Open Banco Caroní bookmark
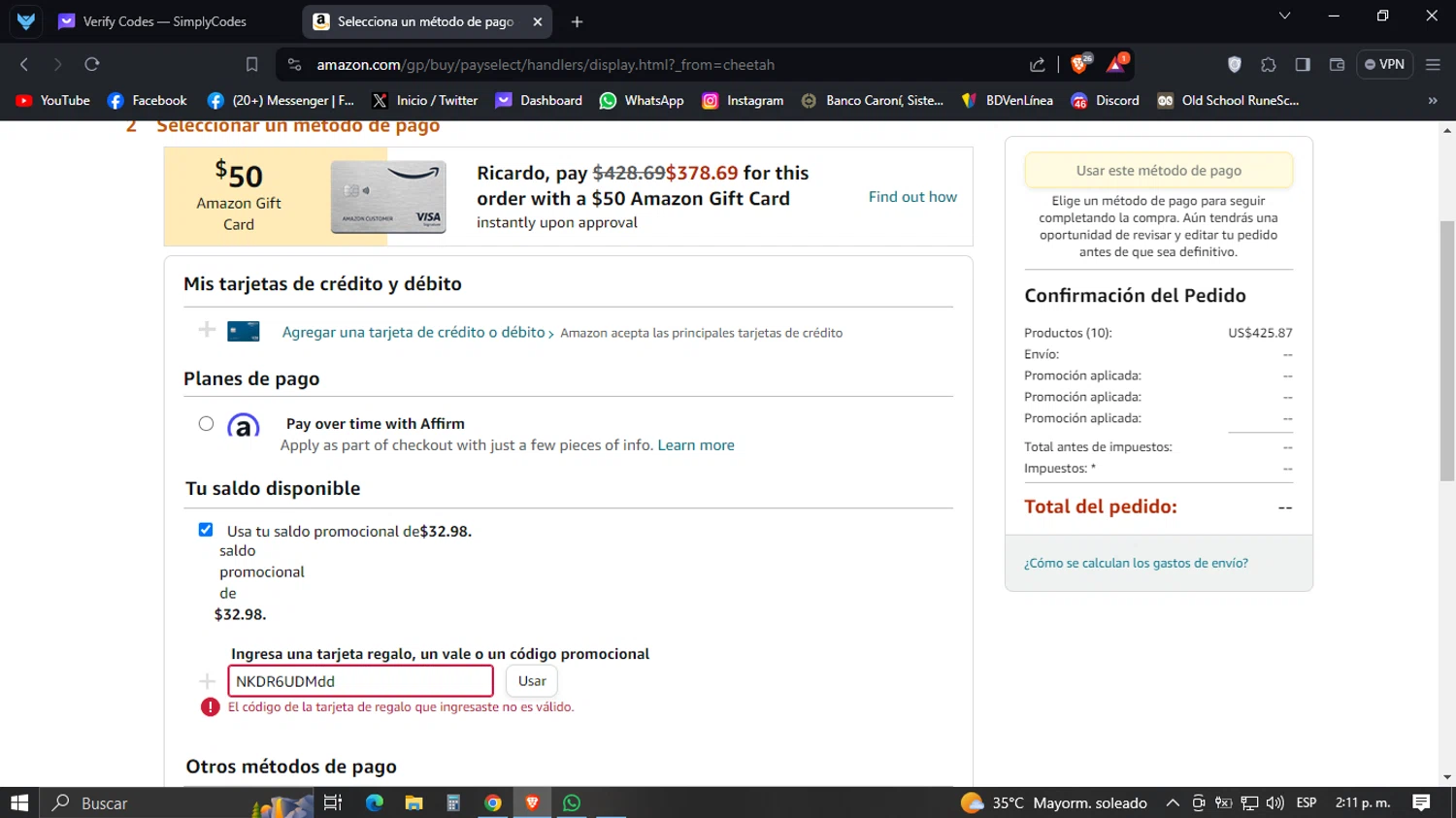This screenshot has width=1456, height=818. tap(872, 100)
